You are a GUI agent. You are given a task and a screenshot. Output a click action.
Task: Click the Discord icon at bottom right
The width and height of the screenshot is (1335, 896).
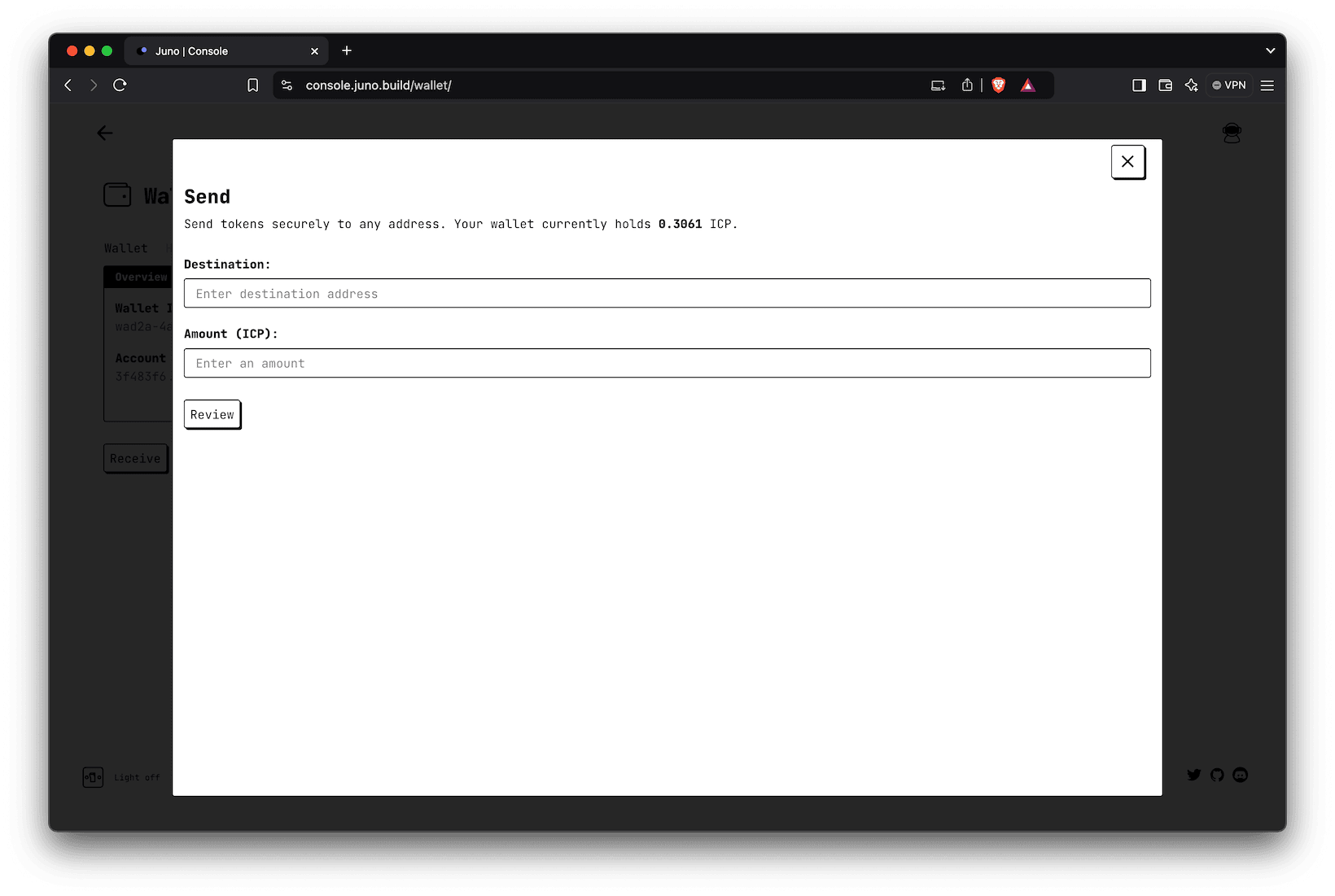[1240, 775]
